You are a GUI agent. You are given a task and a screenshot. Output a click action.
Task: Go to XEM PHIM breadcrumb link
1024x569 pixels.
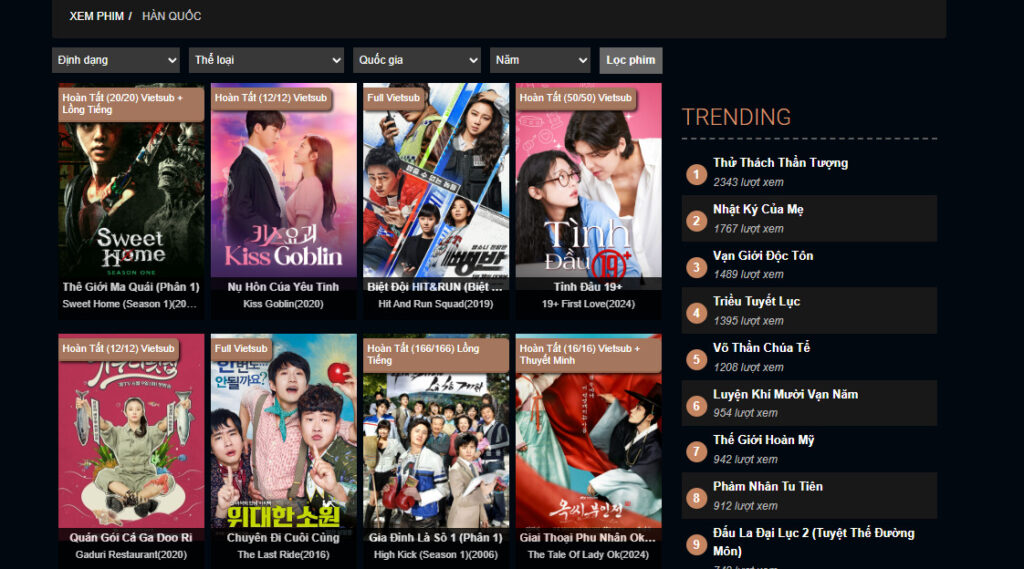(97, 16)
